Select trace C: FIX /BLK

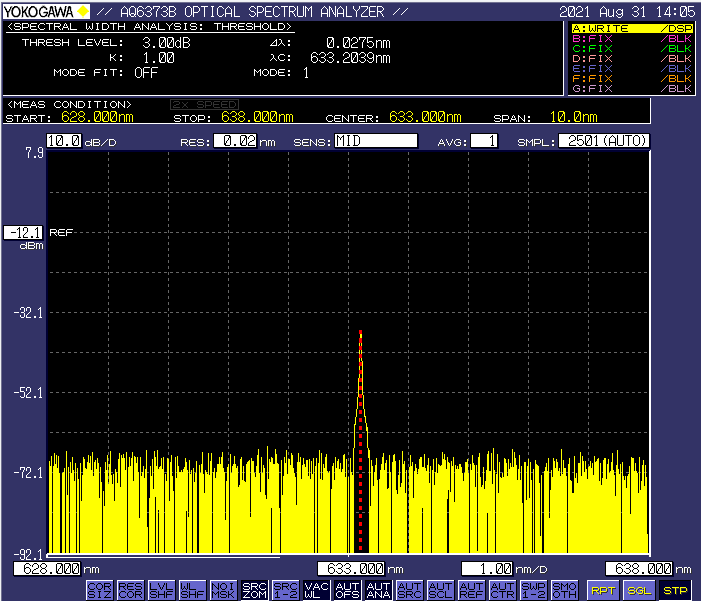pos(632,48)
